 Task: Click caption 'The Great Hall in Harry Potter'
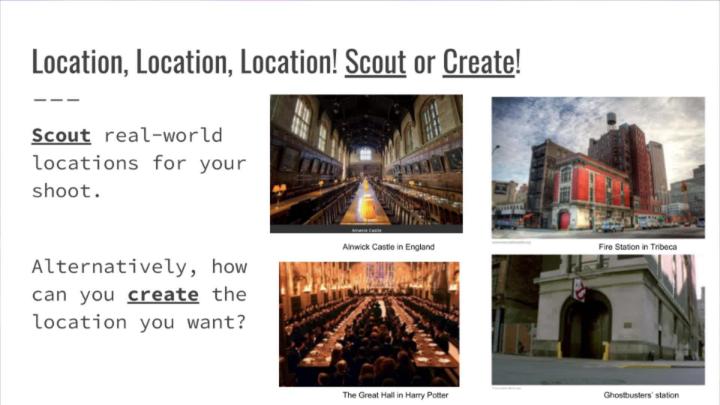click(x=395, y=395)
